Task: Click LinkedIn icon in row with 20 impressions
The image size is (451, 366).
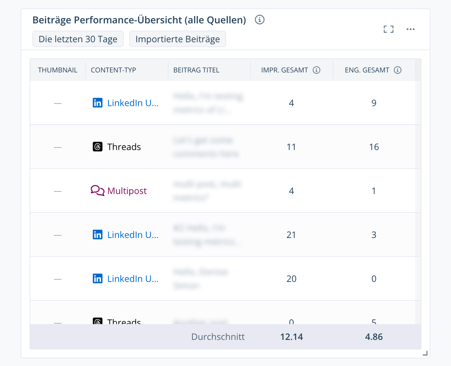Action: (x=97, y=279)
